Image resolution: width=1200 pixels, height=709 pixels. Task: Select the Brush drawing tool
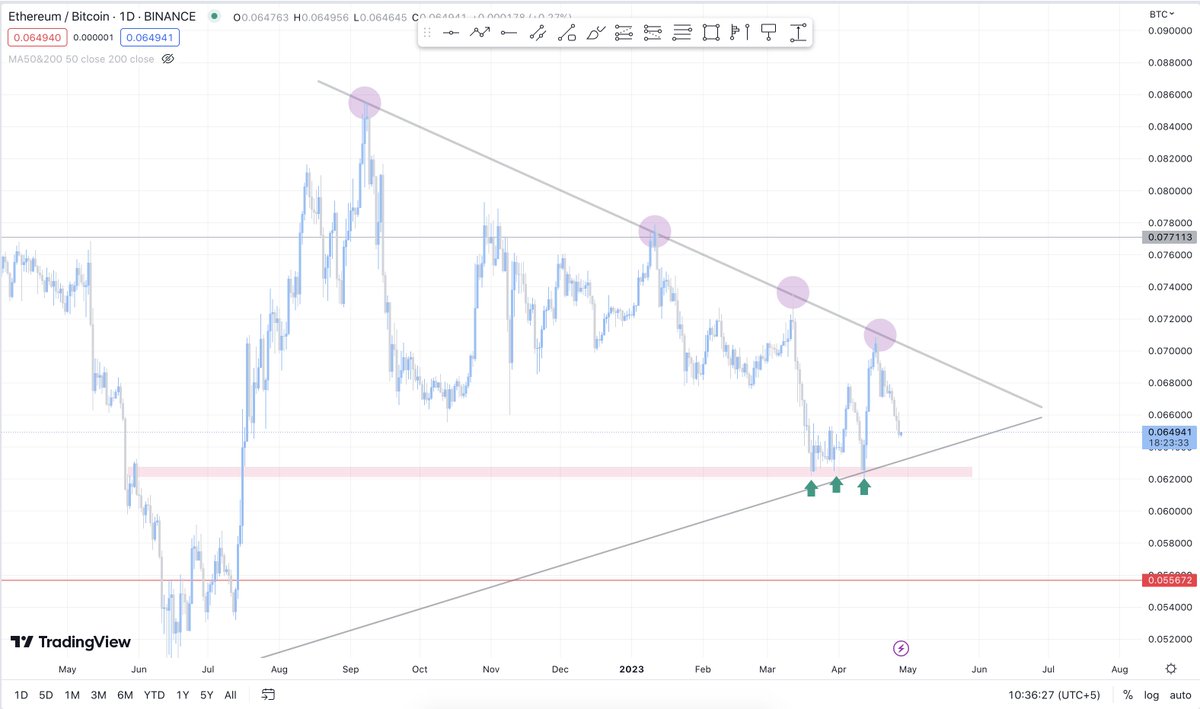(593, 32)
